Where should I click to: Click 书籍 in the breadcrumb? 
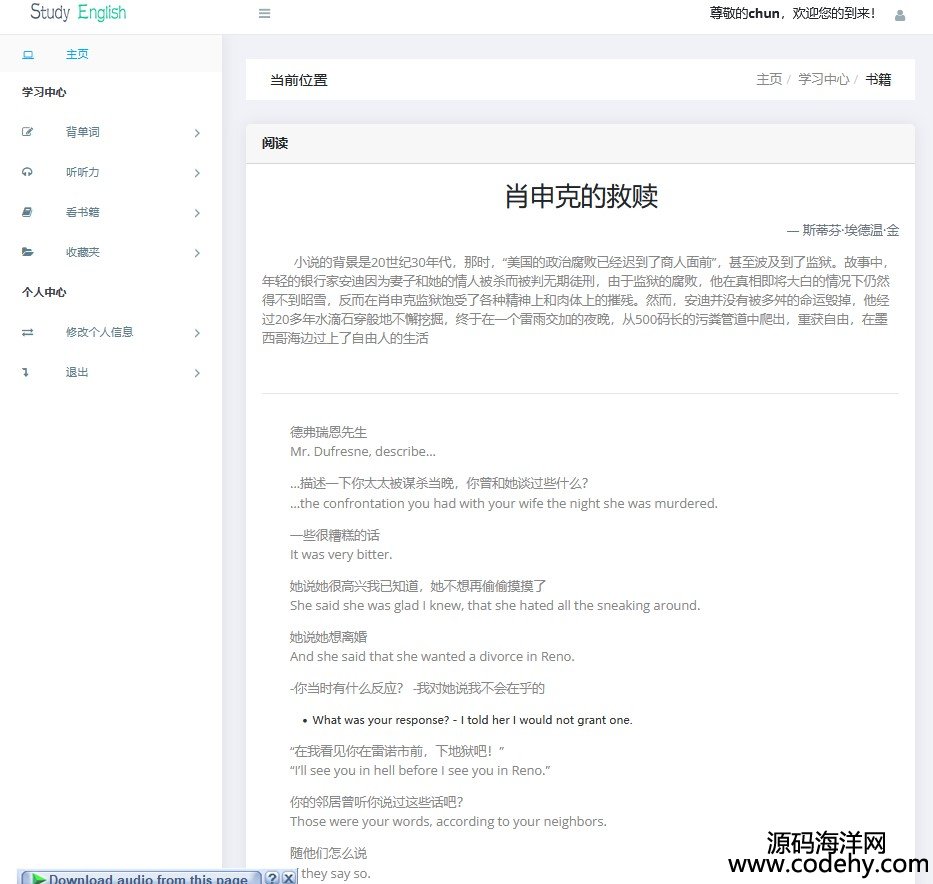pyautogui.click(x=878, y=80)
